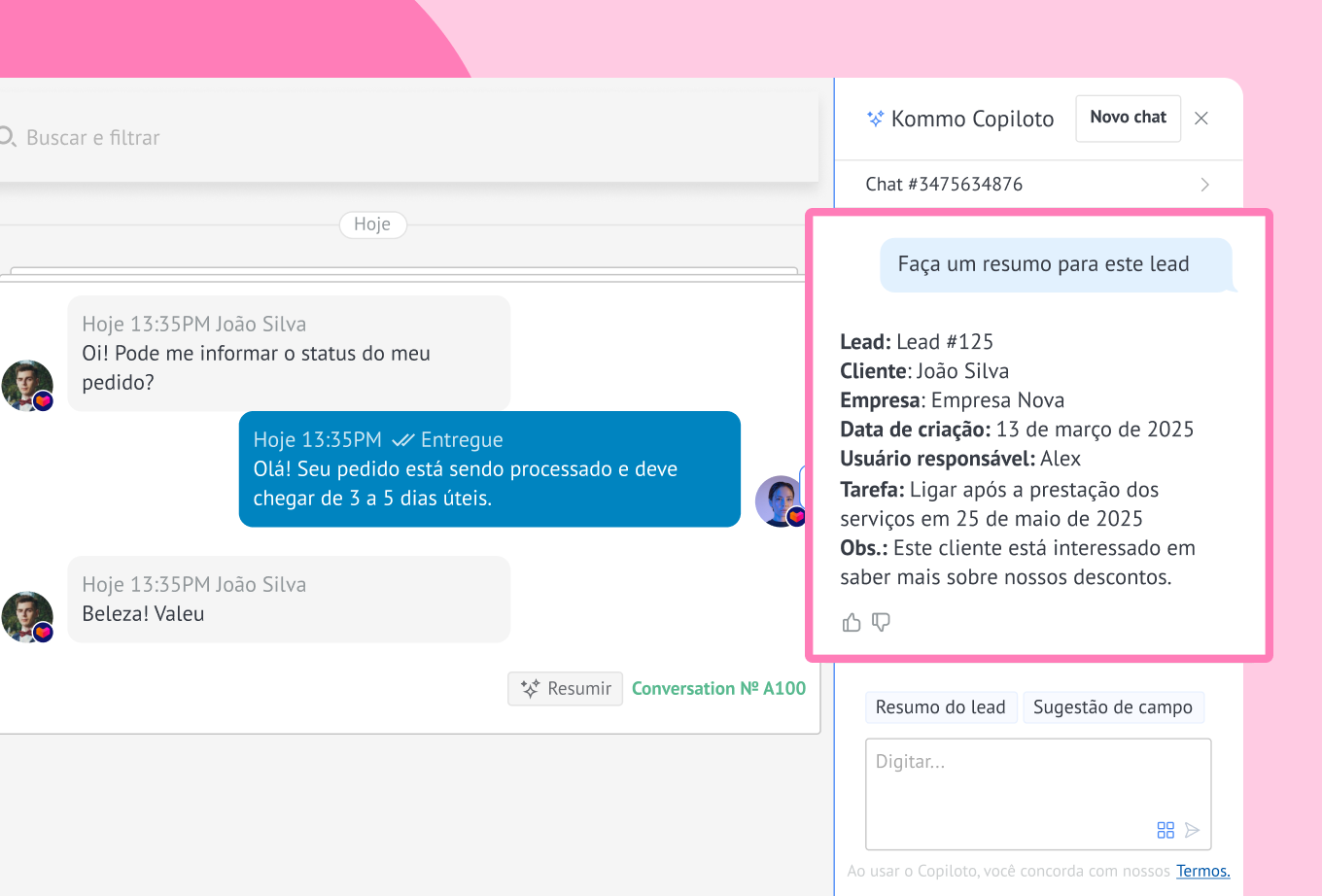Open the Termos link
1322x896 pixels.
pyautogui.click(x=1202, y=871)
